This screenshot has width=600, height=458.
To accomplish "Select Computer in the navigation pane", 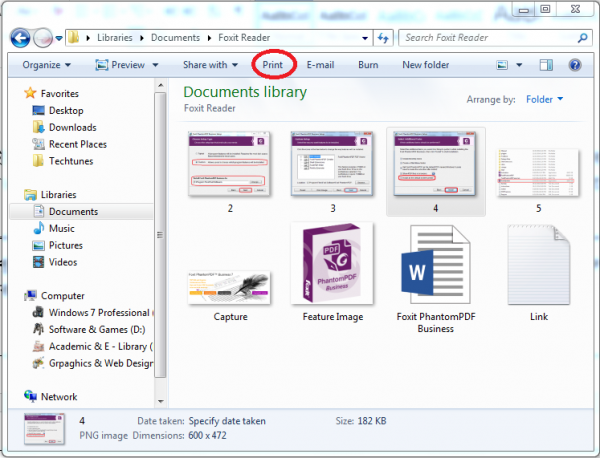I will coord(54,296).
